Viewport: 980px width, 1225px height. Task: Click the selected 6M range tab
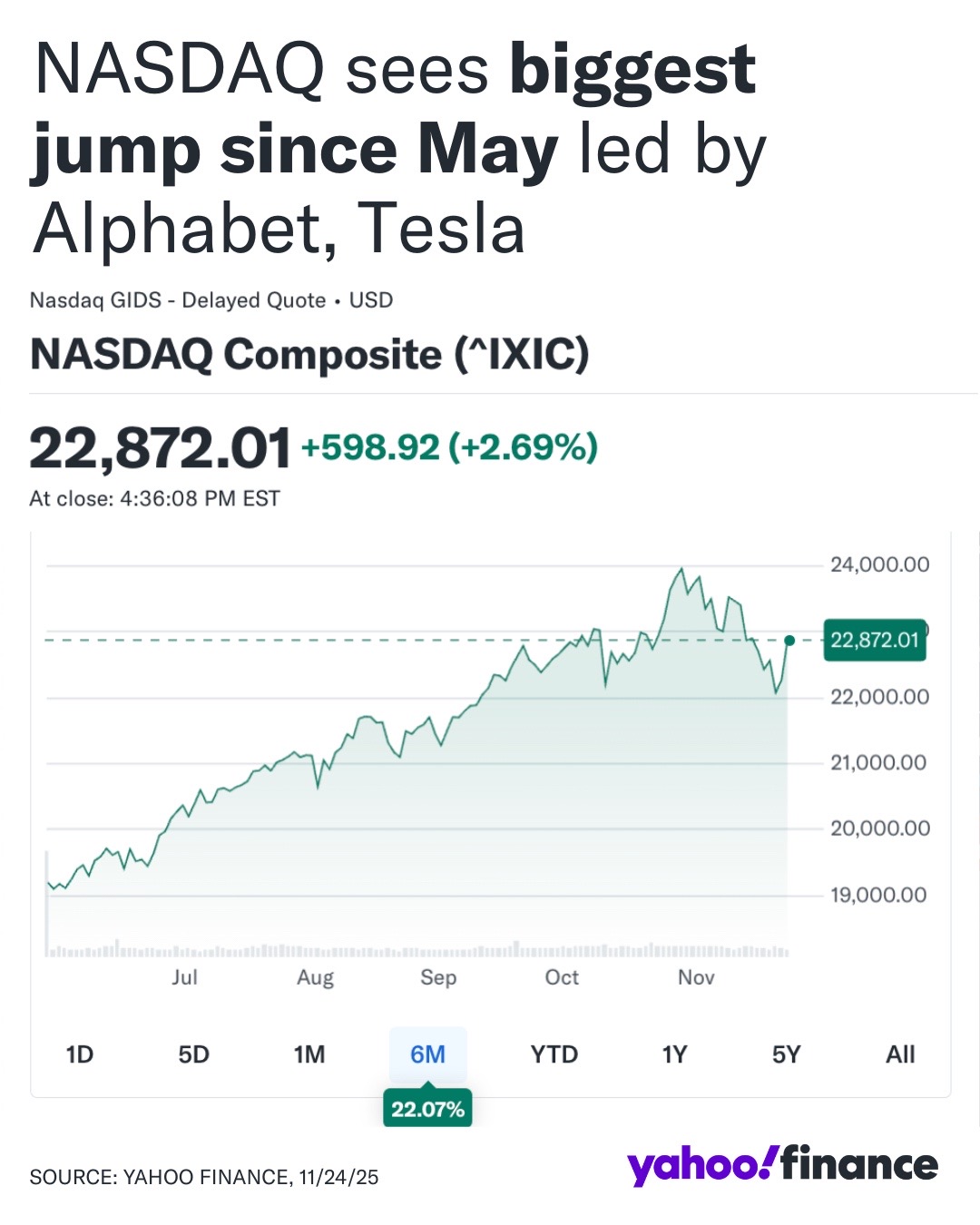coord(427,1054)
